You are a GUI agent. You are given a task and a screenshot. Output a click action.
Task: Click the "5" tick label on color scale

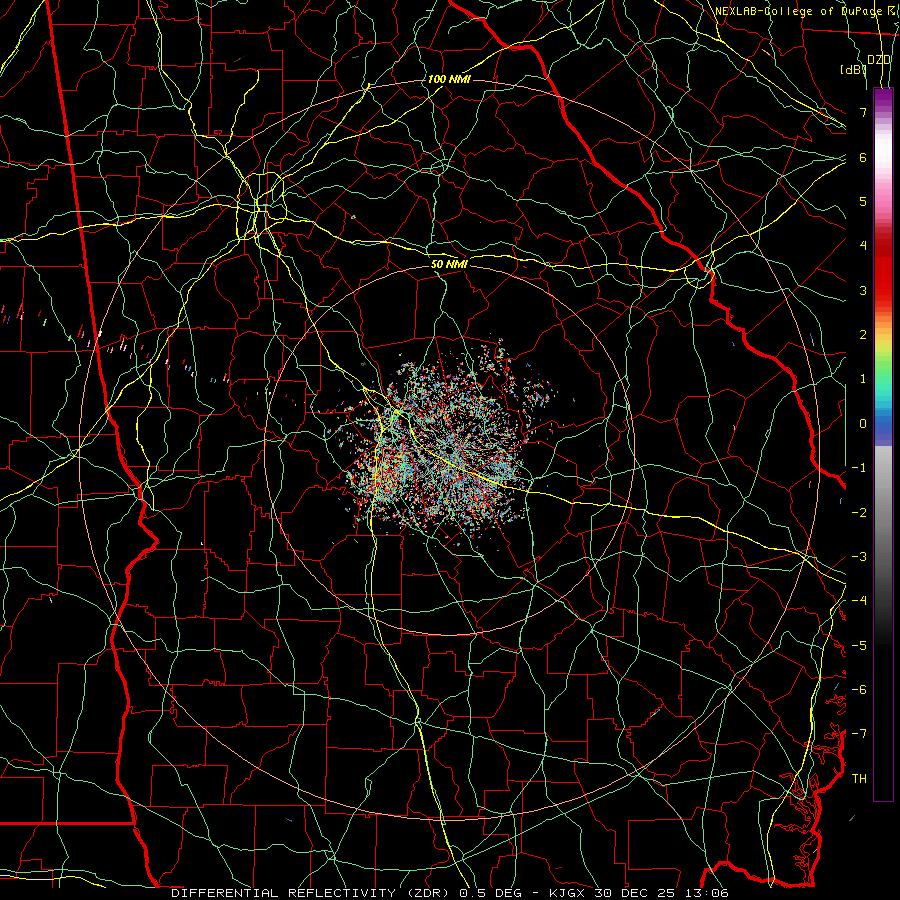(863, 201)
